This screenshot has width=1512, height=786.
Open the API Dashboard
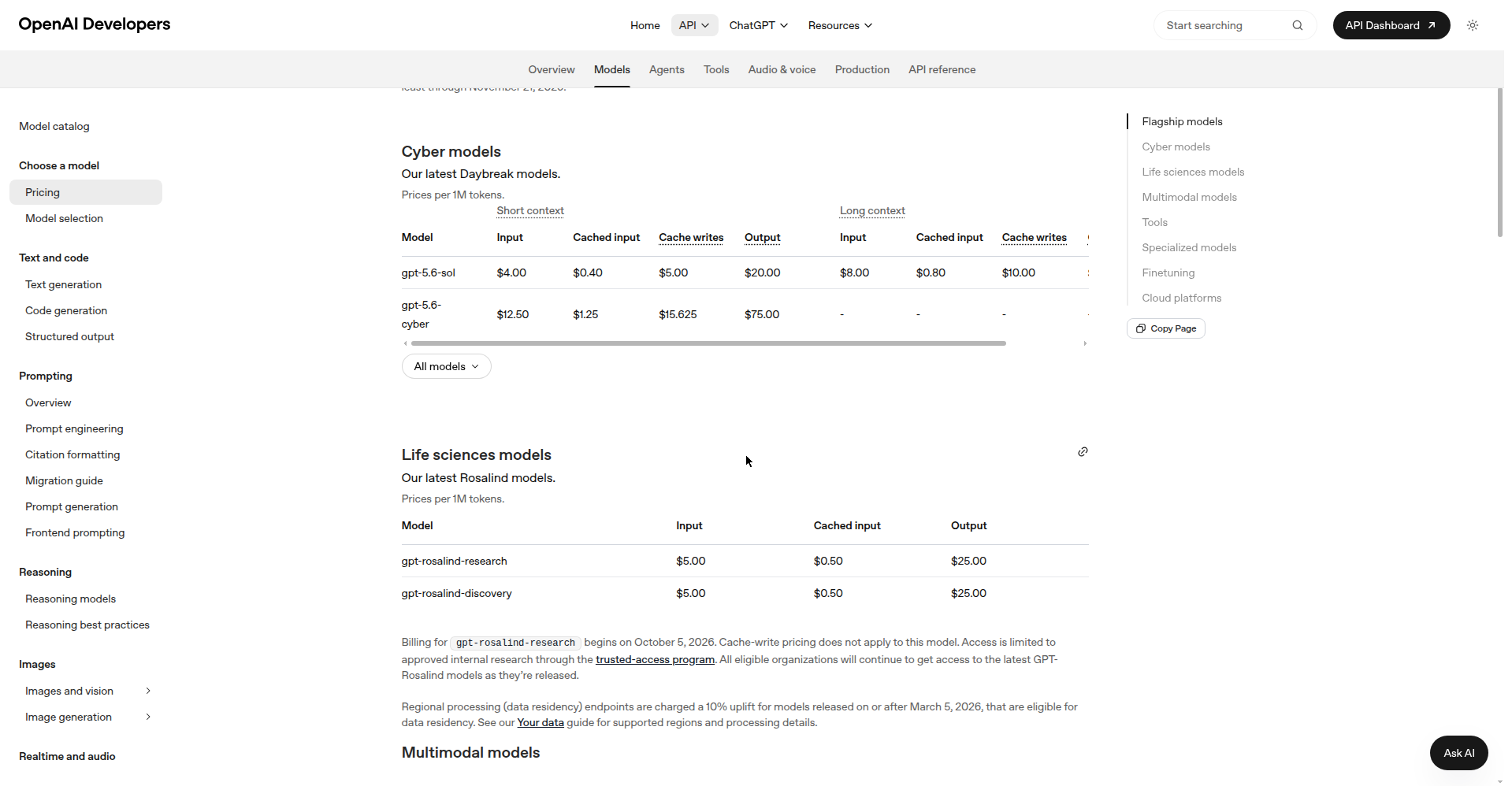(x=1391, y=25)
